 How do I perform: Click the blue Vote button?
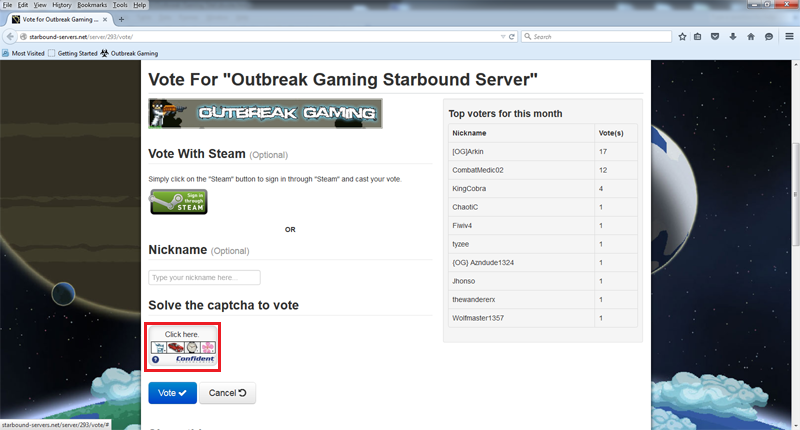pos(172,393)
